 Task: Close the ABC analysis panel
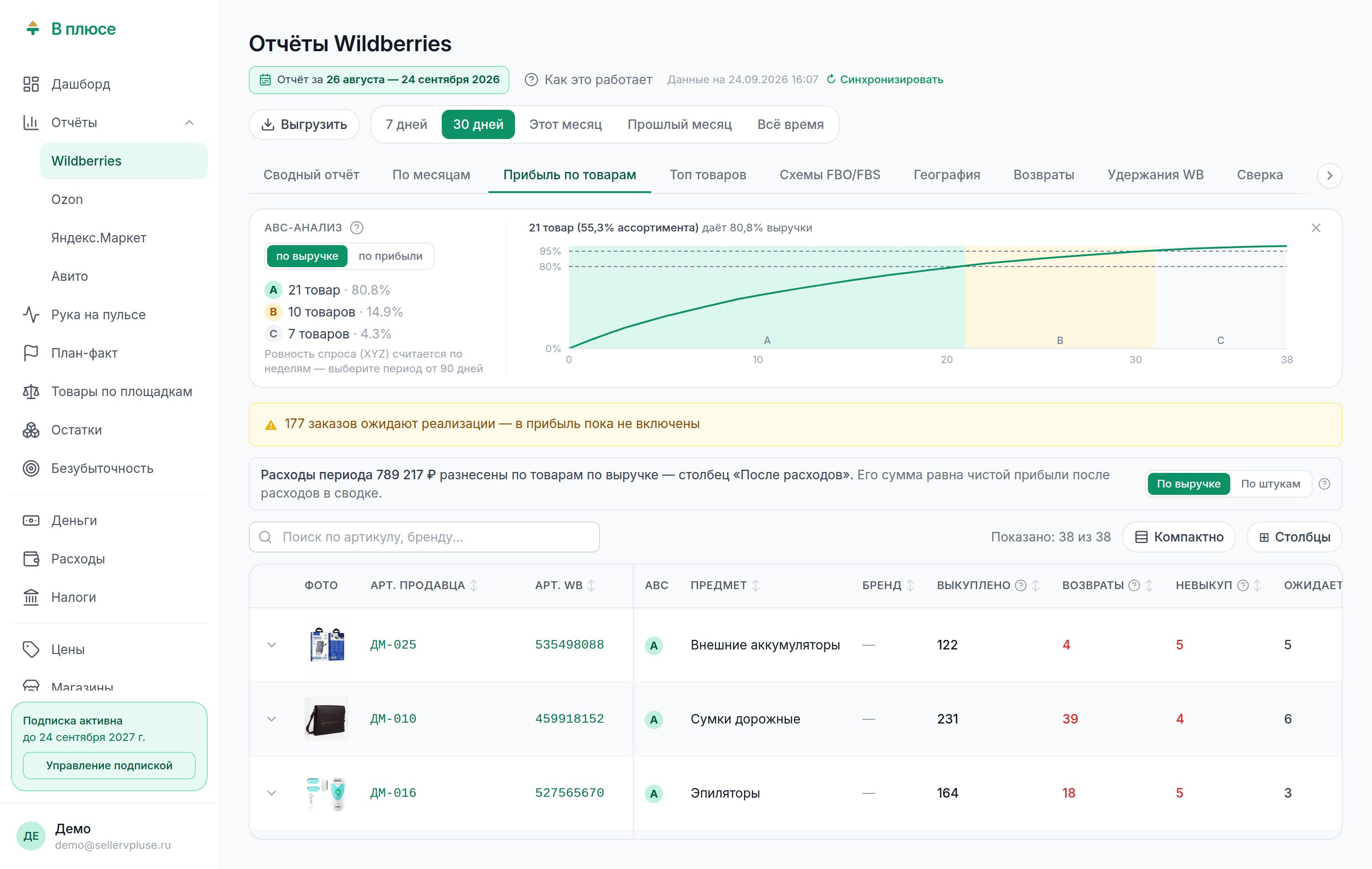tap(1316, 228)
